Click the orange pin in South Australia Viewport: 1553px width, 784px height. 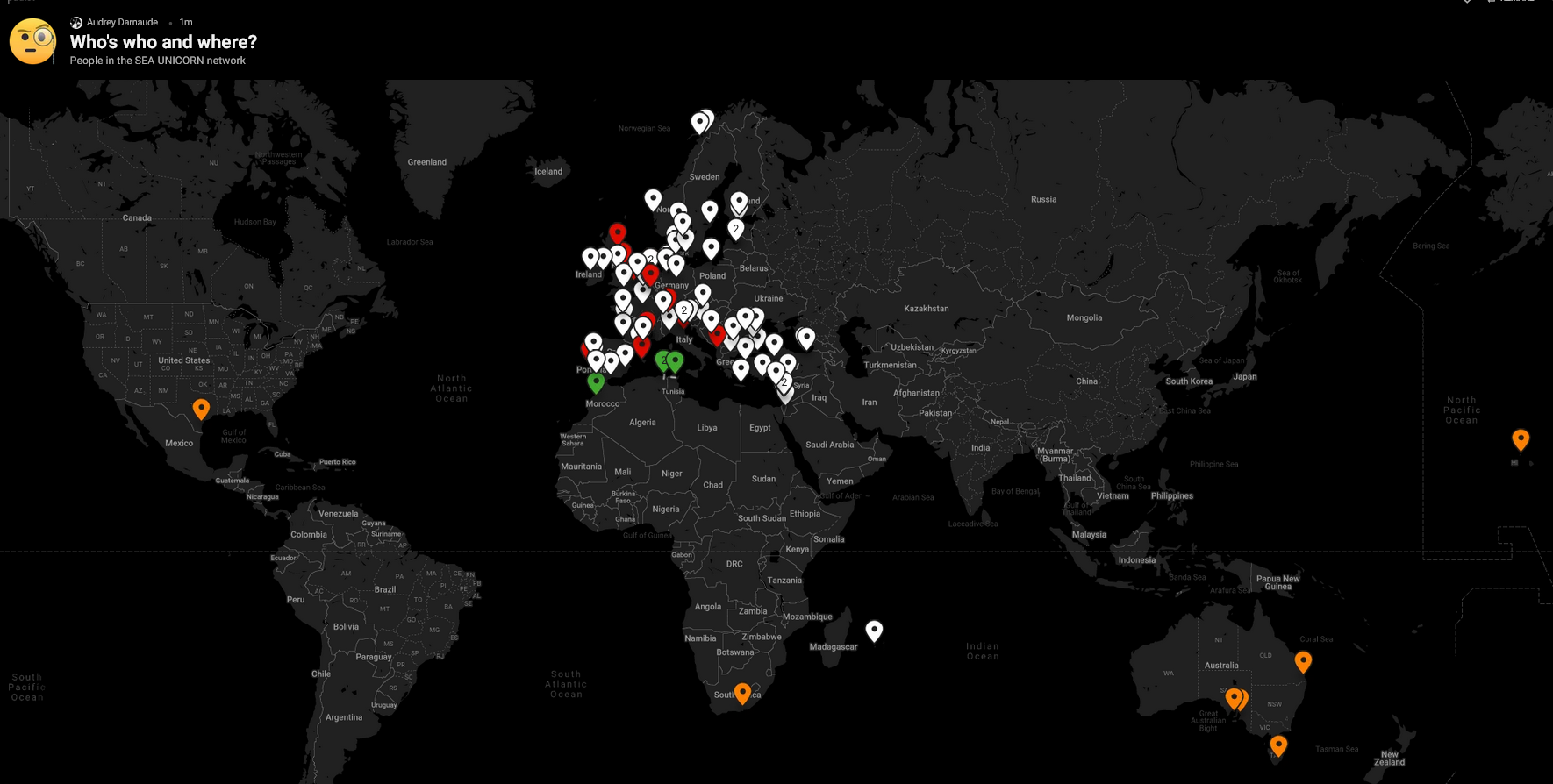tap(1234, 698)
